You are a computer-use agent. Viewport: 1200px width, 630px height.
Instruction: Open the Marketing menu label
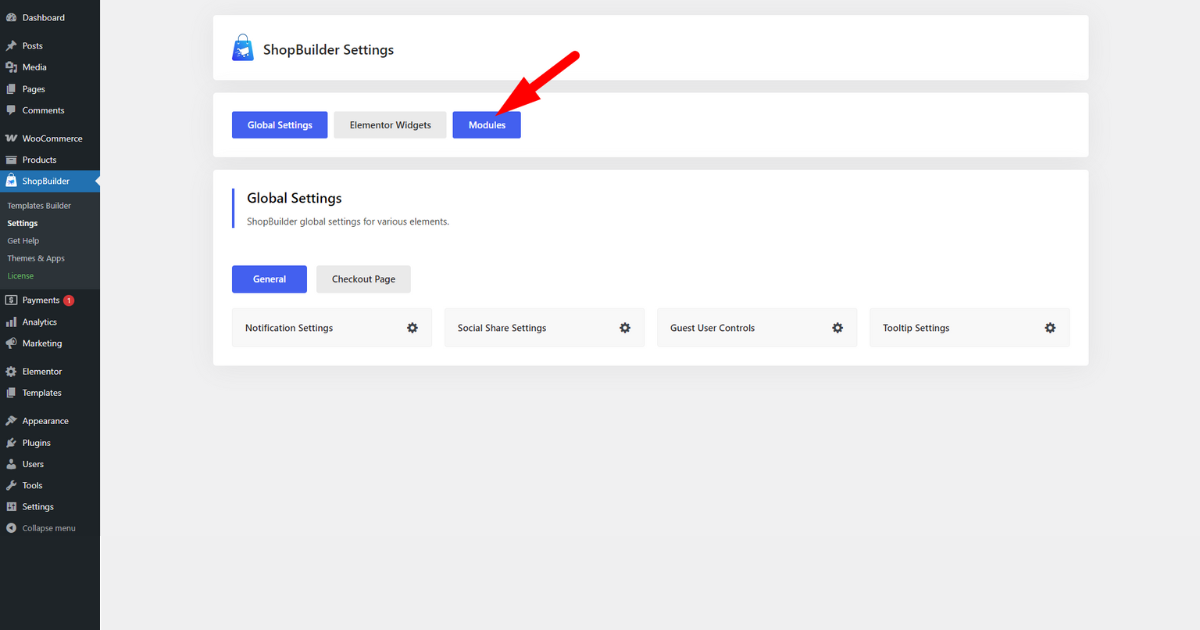click(x=42, y=343)
